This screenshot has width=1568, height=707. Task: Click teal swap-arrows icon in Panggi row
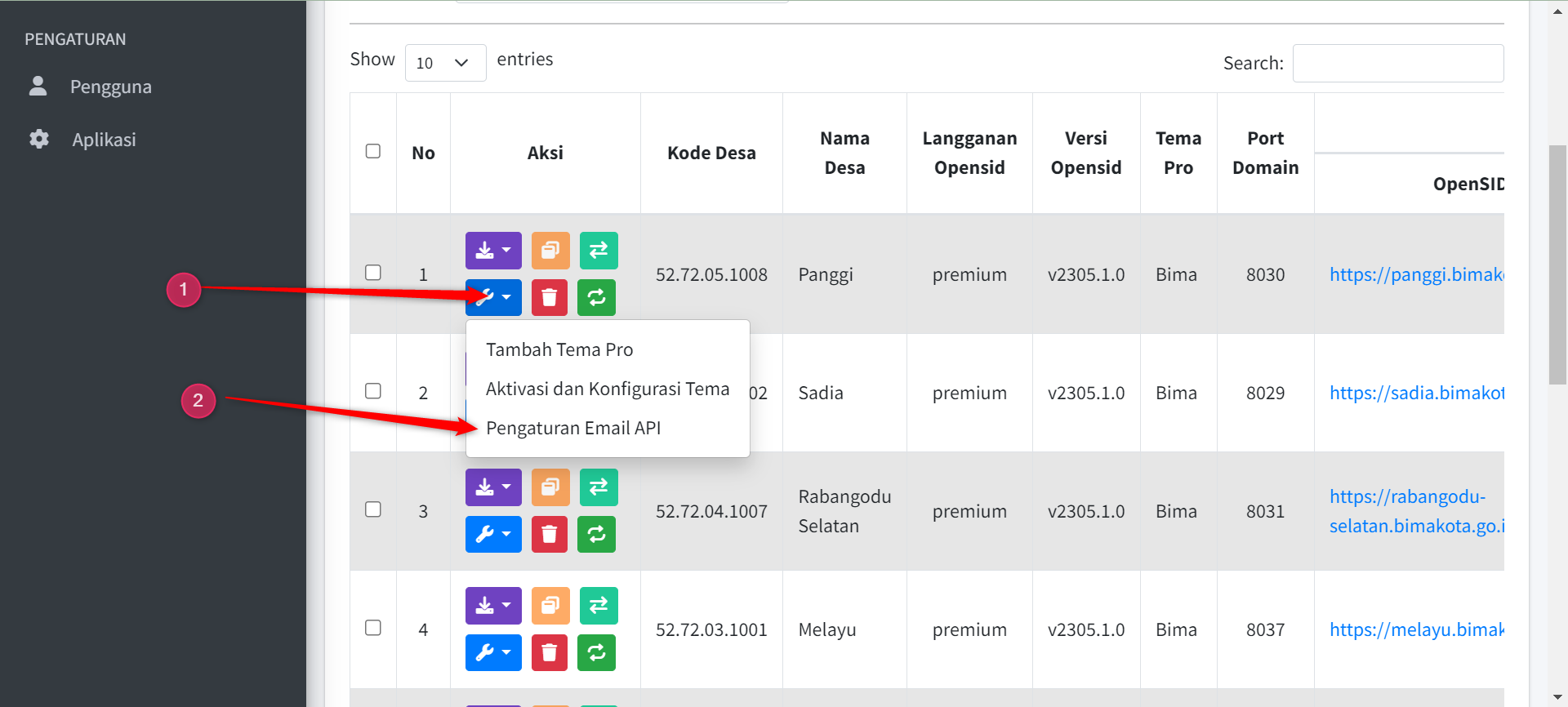(599, 251)
